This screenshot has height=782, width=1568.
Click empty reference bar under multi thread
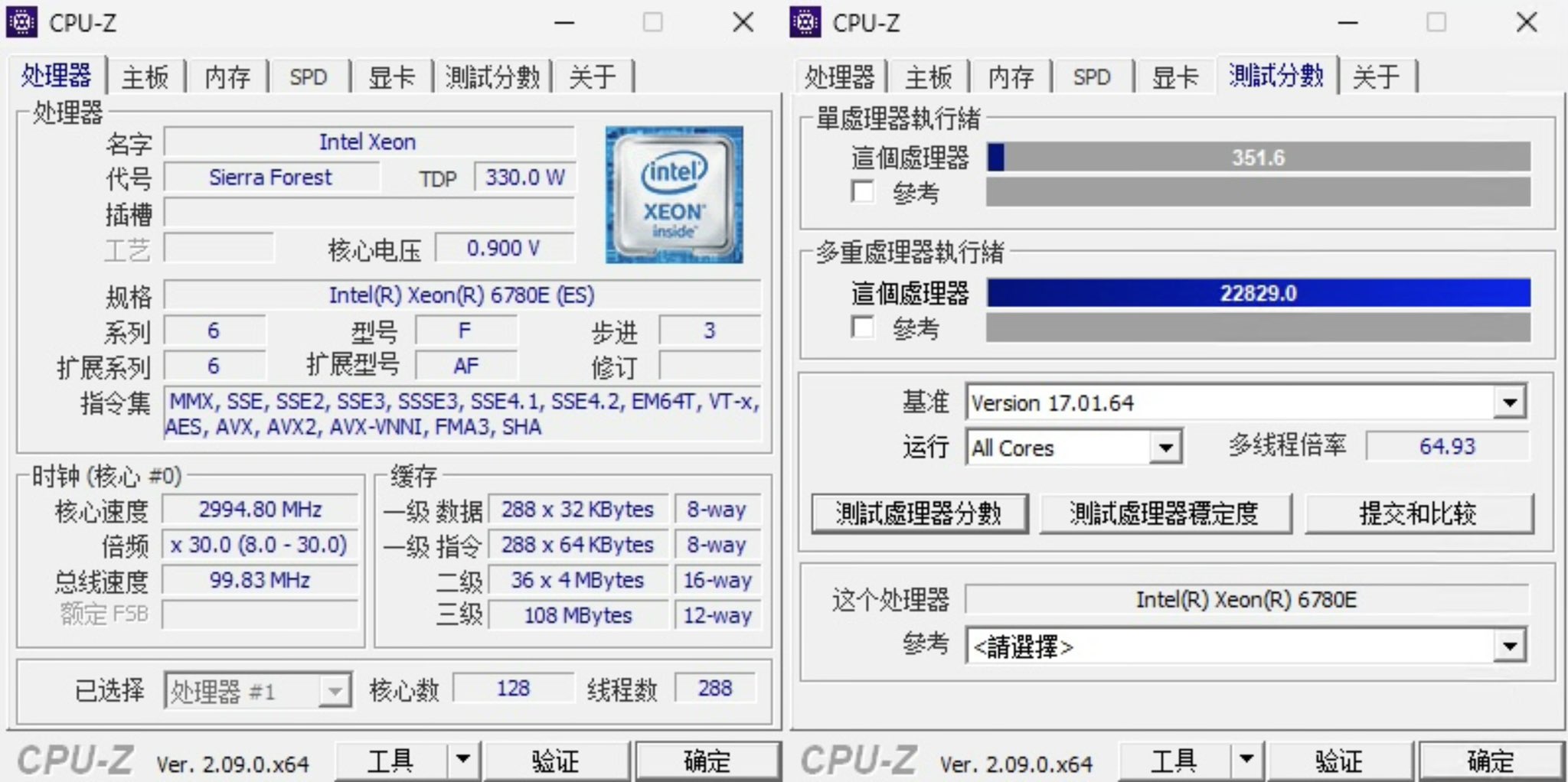1259,327
